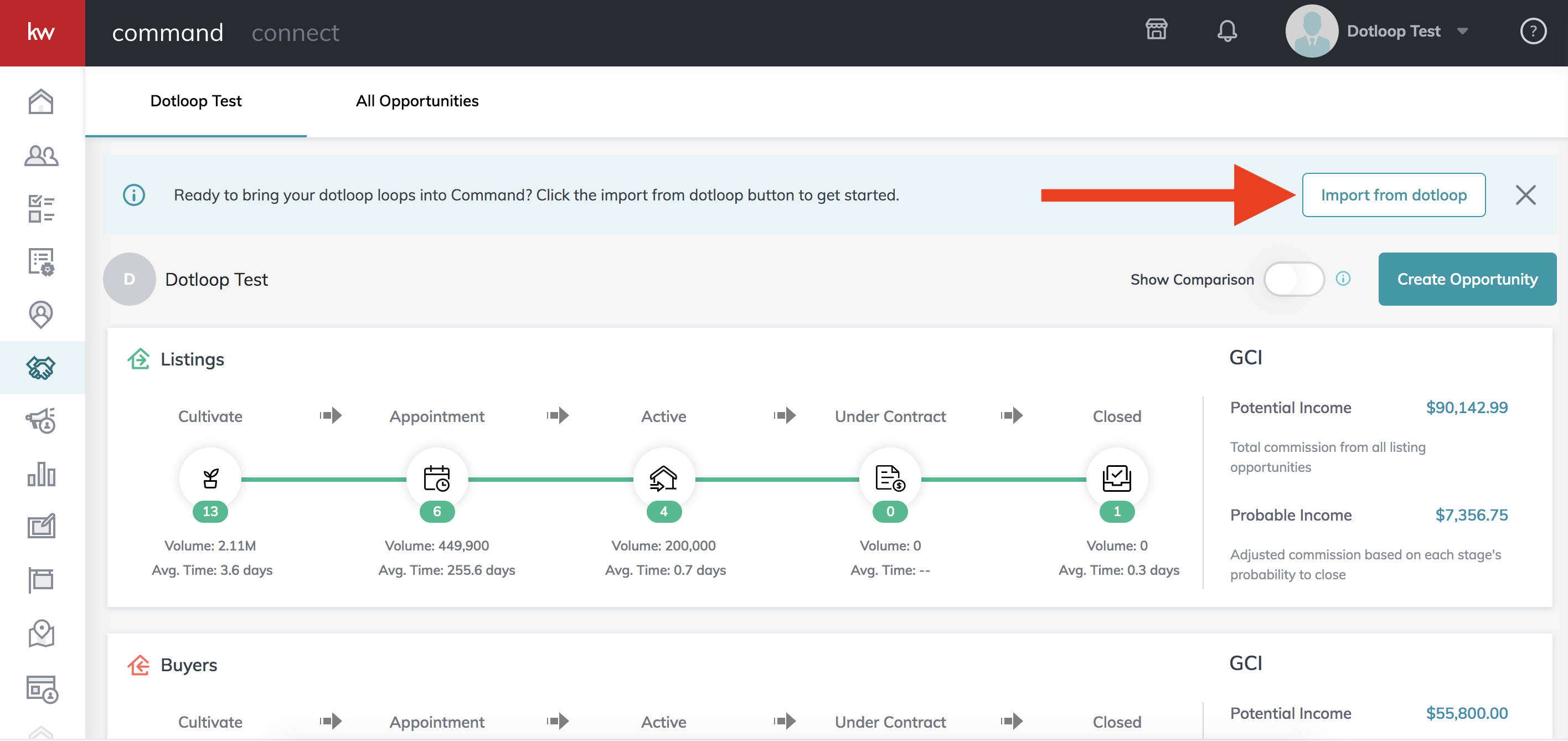
Task: Dismiss the dotloop import banner with the X
Action: 1526,195
